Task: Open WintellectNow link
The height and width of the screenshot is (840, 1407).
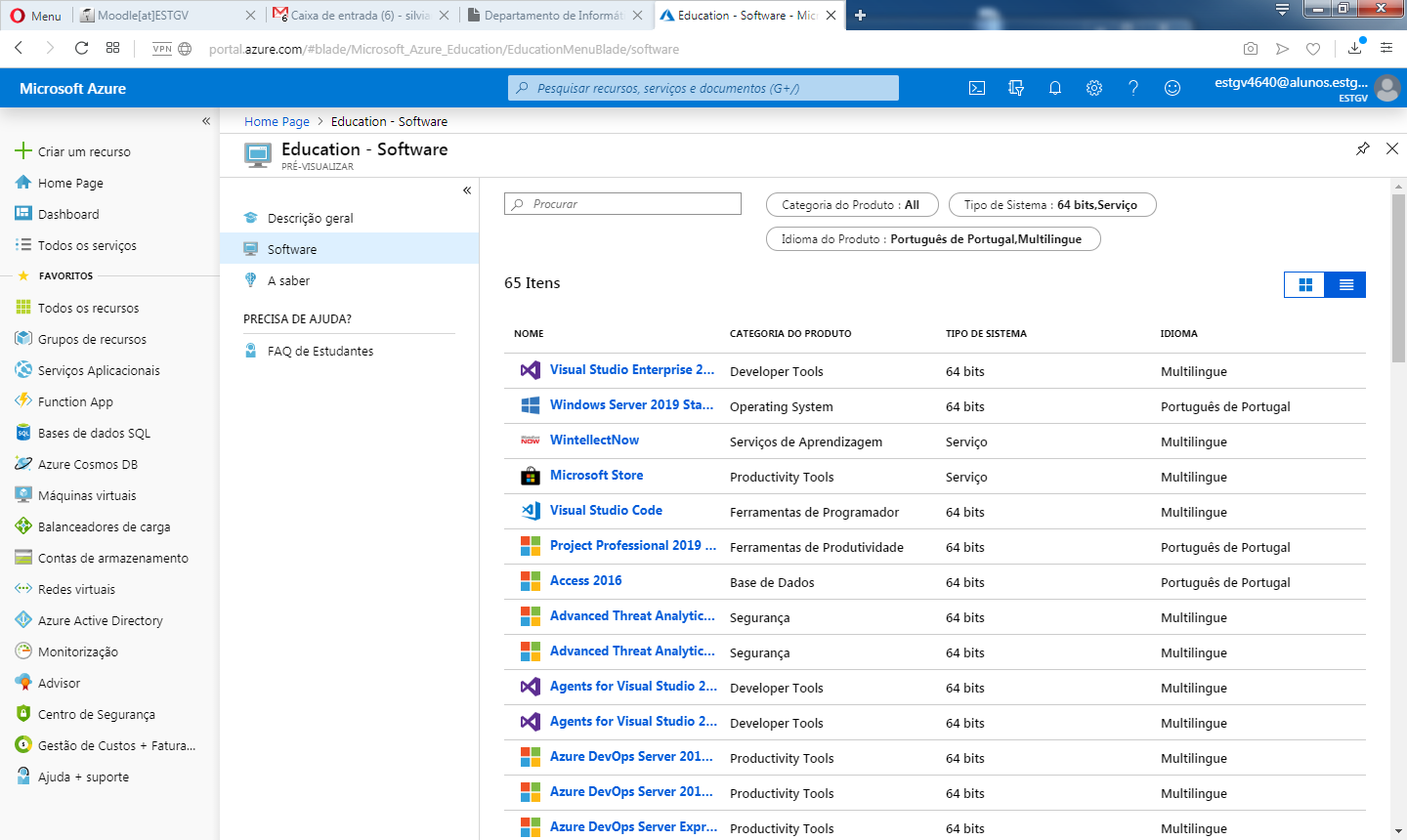Action: pos(594,441)
